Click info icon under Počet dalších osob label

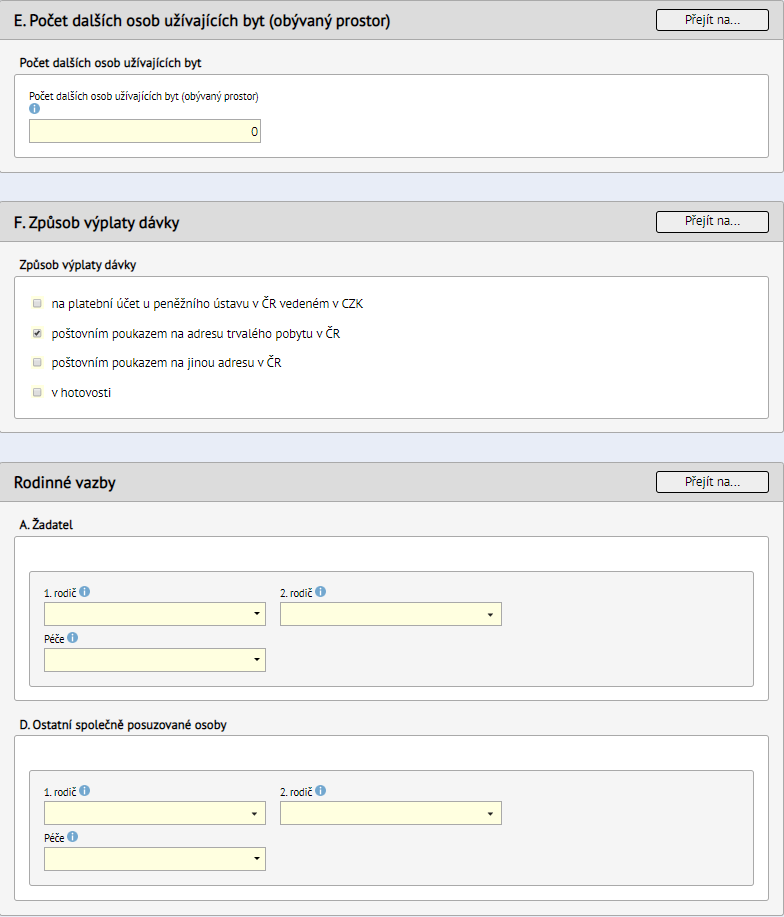(34, 109)
